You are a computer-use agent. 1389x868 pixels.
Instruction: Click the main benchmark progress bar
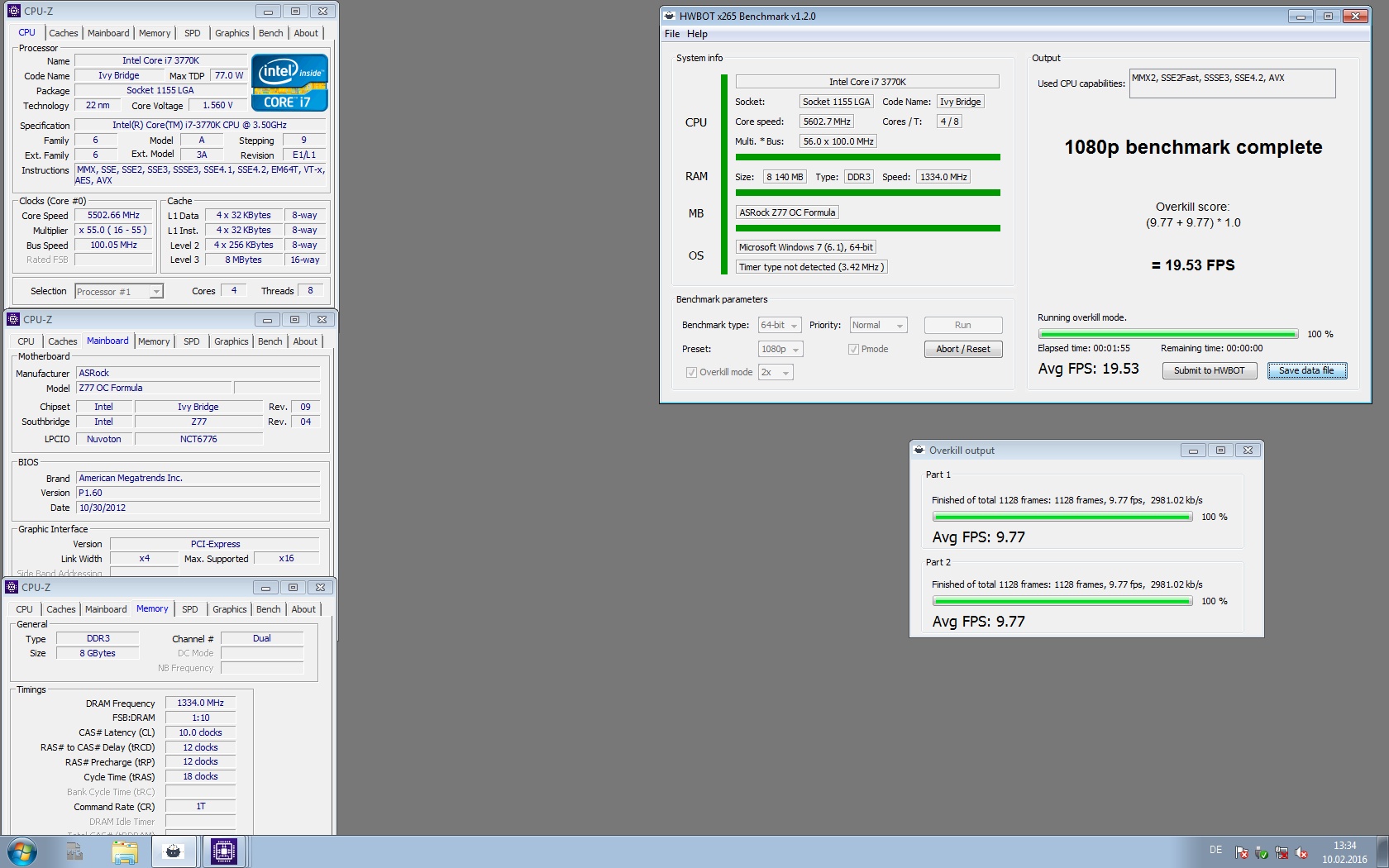(1167, 335)
